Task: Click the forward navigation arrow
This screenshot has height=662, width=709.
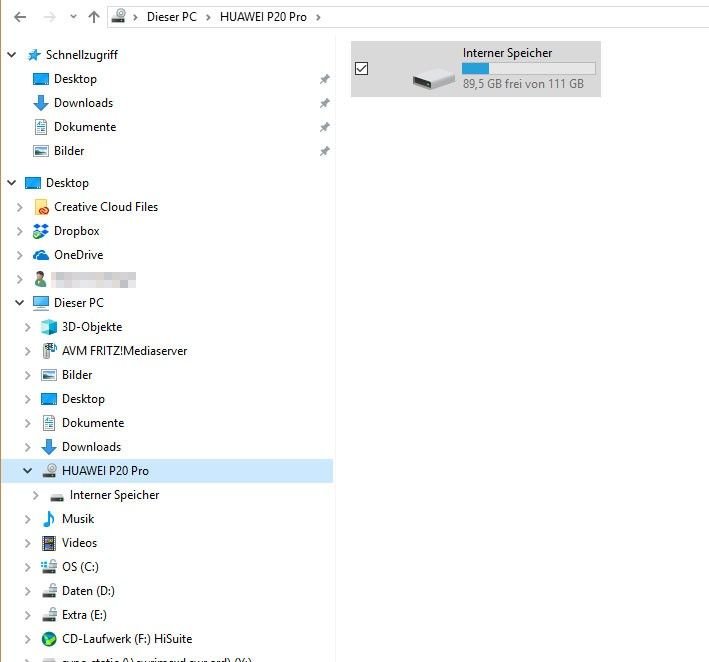Action: [49, 17]
